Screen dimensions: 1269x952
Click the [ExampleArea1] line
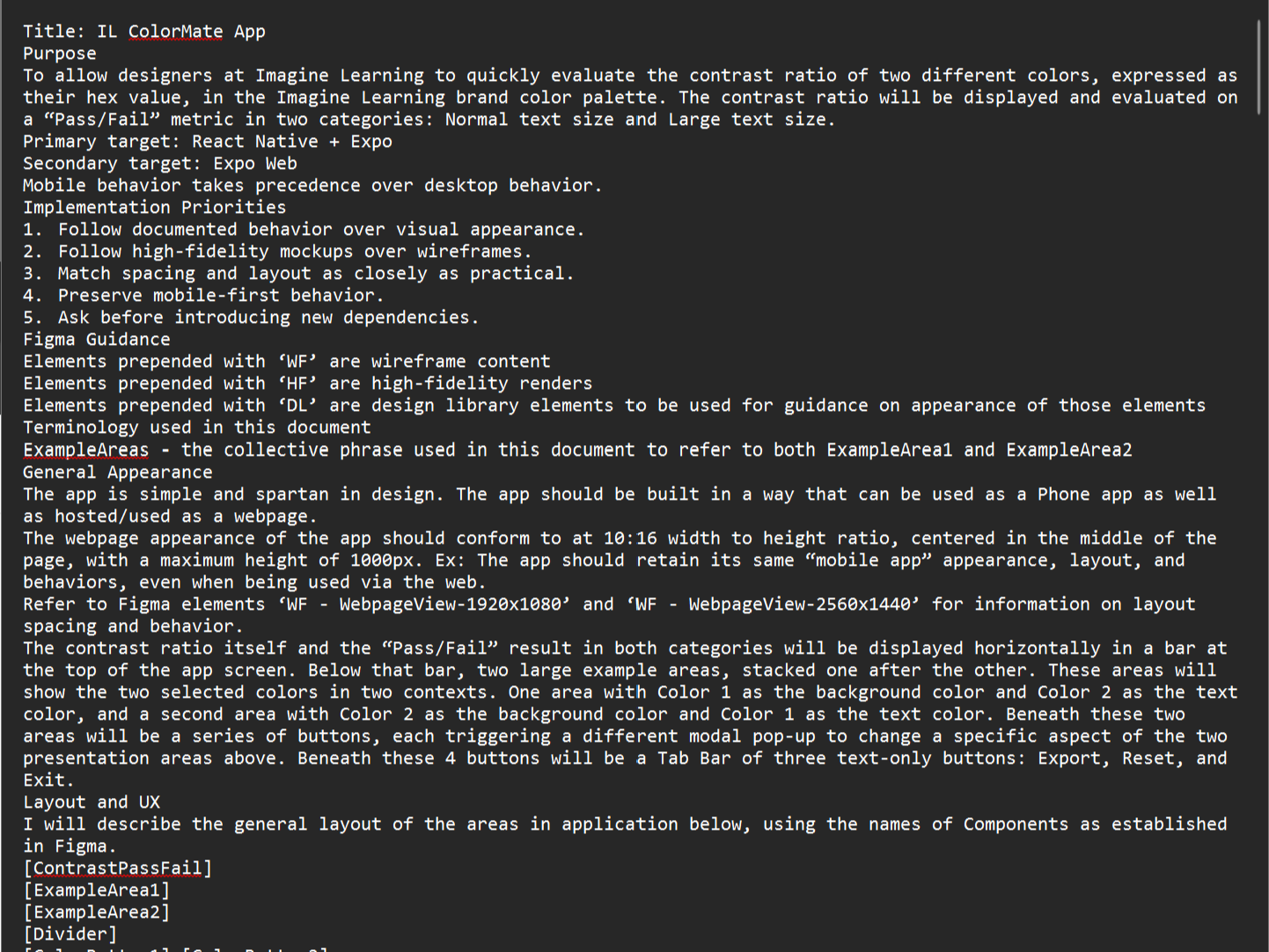[x=97, y=890]
